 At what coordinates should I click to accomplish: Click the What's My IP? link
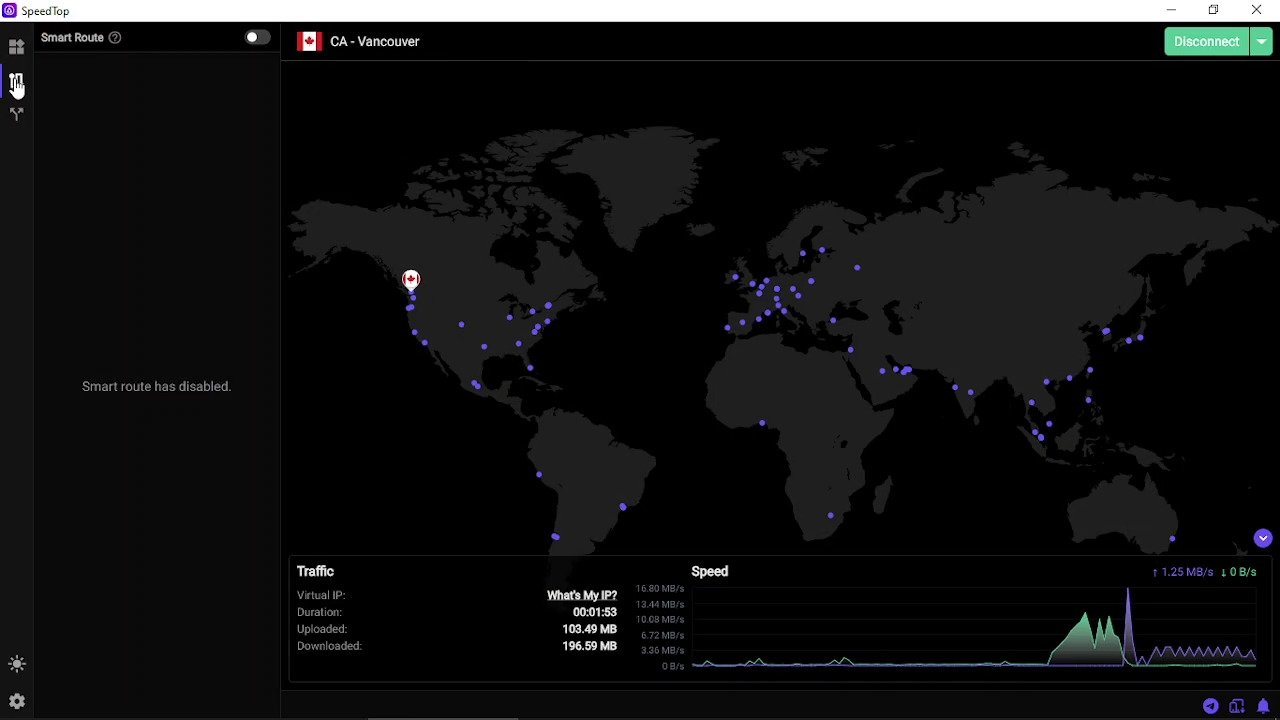(581, 596)
